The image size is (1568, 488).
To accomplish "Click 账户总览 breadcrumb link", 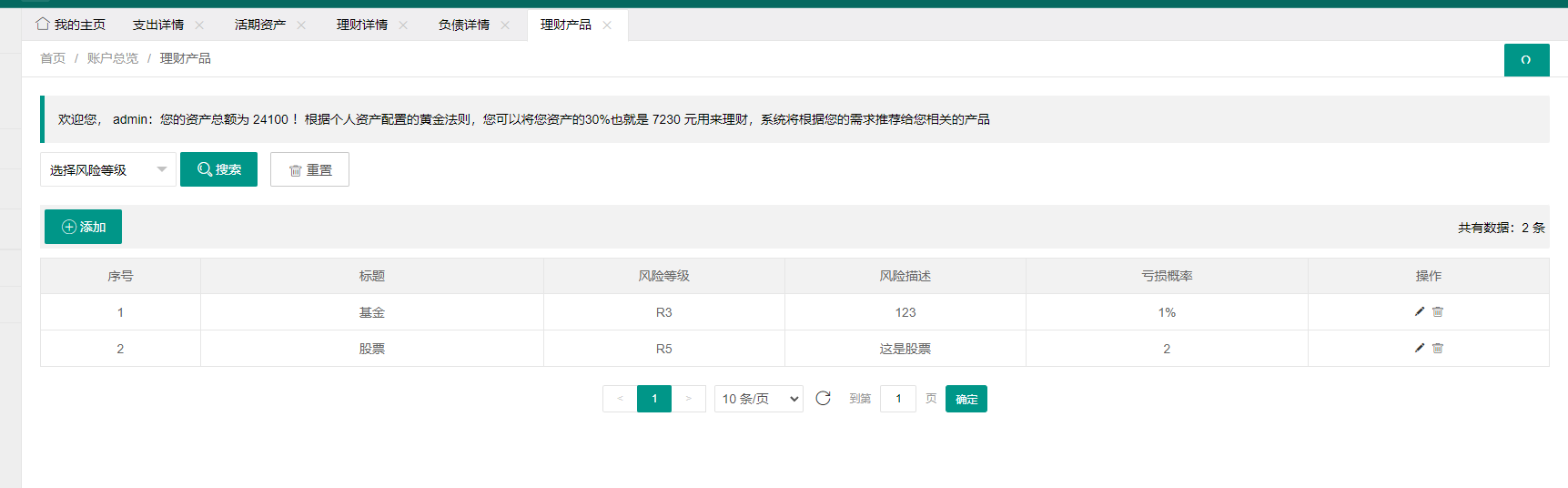I will [113, 58].
